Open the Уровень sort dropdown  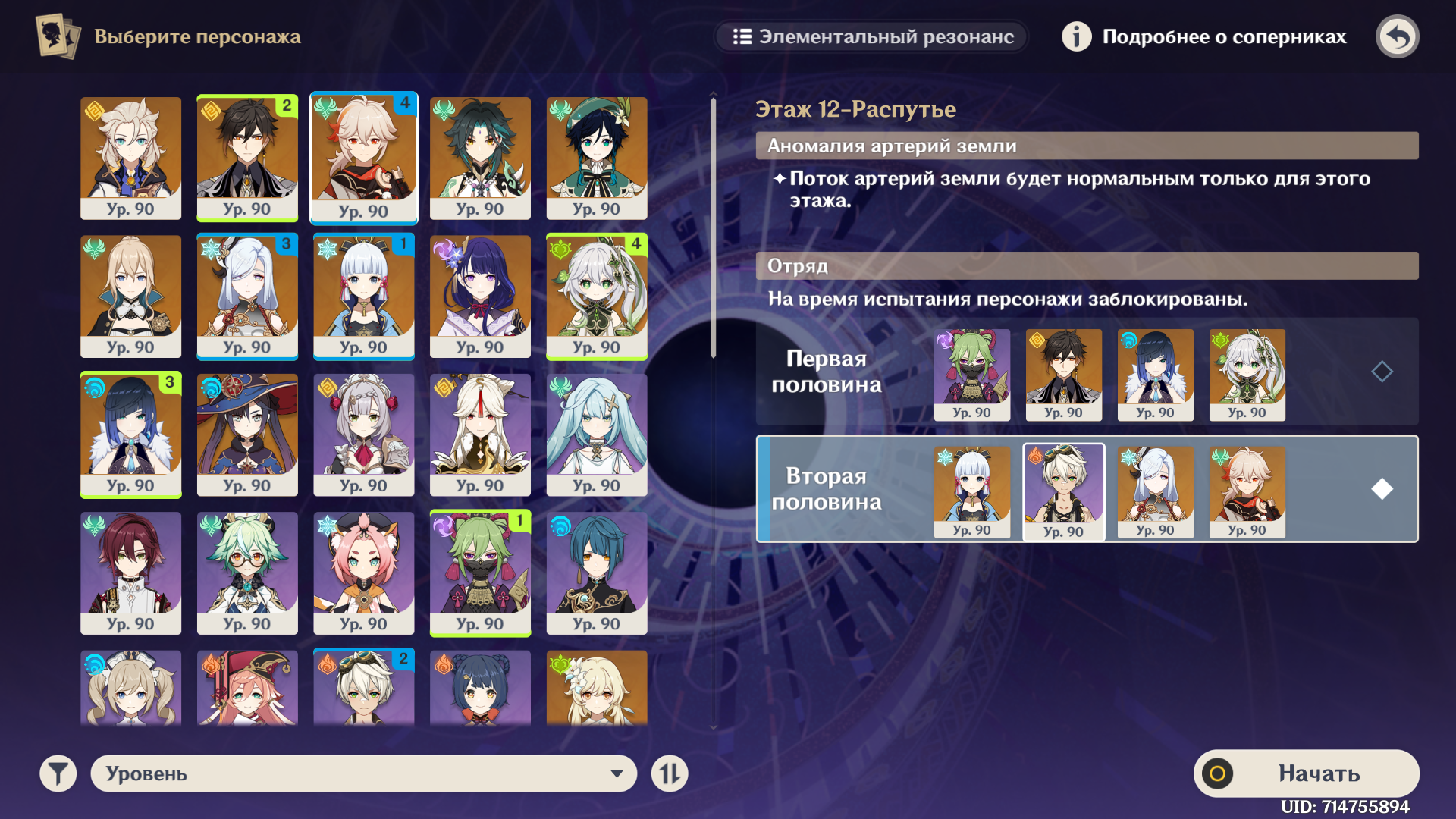tap(363, 773)
